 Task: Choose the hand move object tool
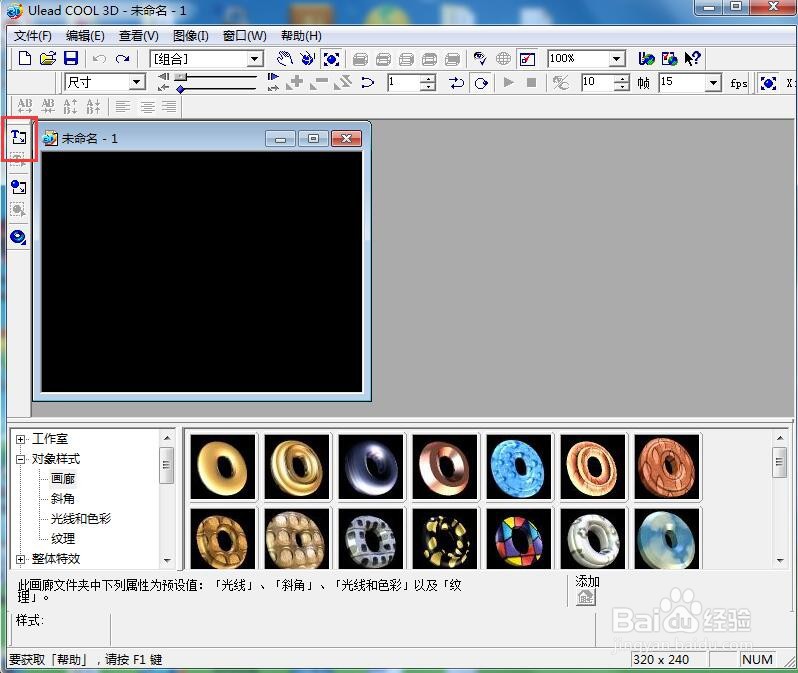click(284, 59)
